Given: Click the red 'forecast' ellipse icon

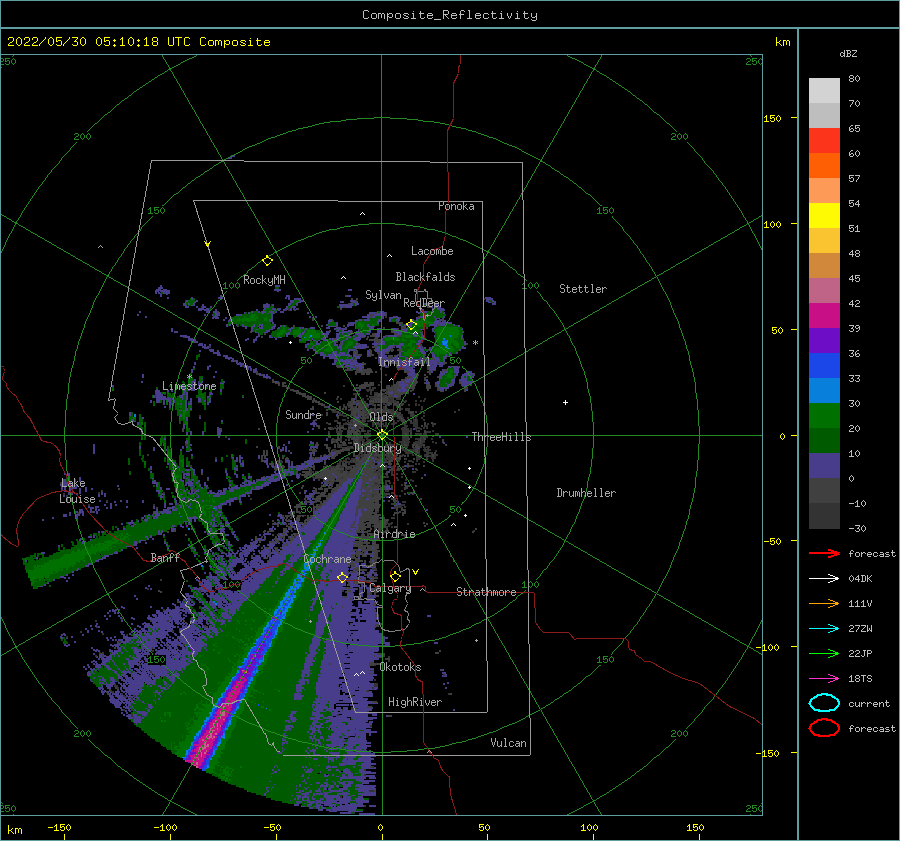Looking at the screenshot, I should coord(824,728).
